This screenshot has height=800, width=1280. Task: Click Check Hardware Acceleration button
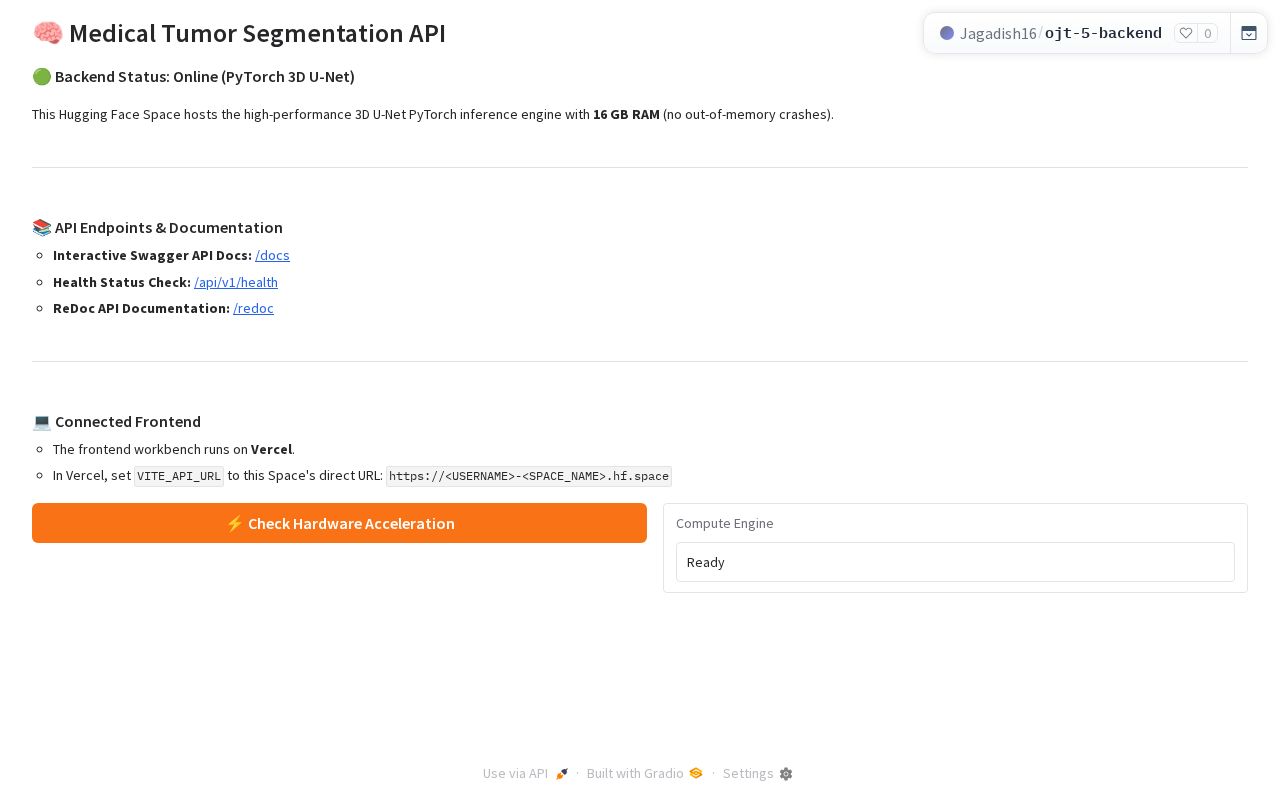[x=339, y=523]
